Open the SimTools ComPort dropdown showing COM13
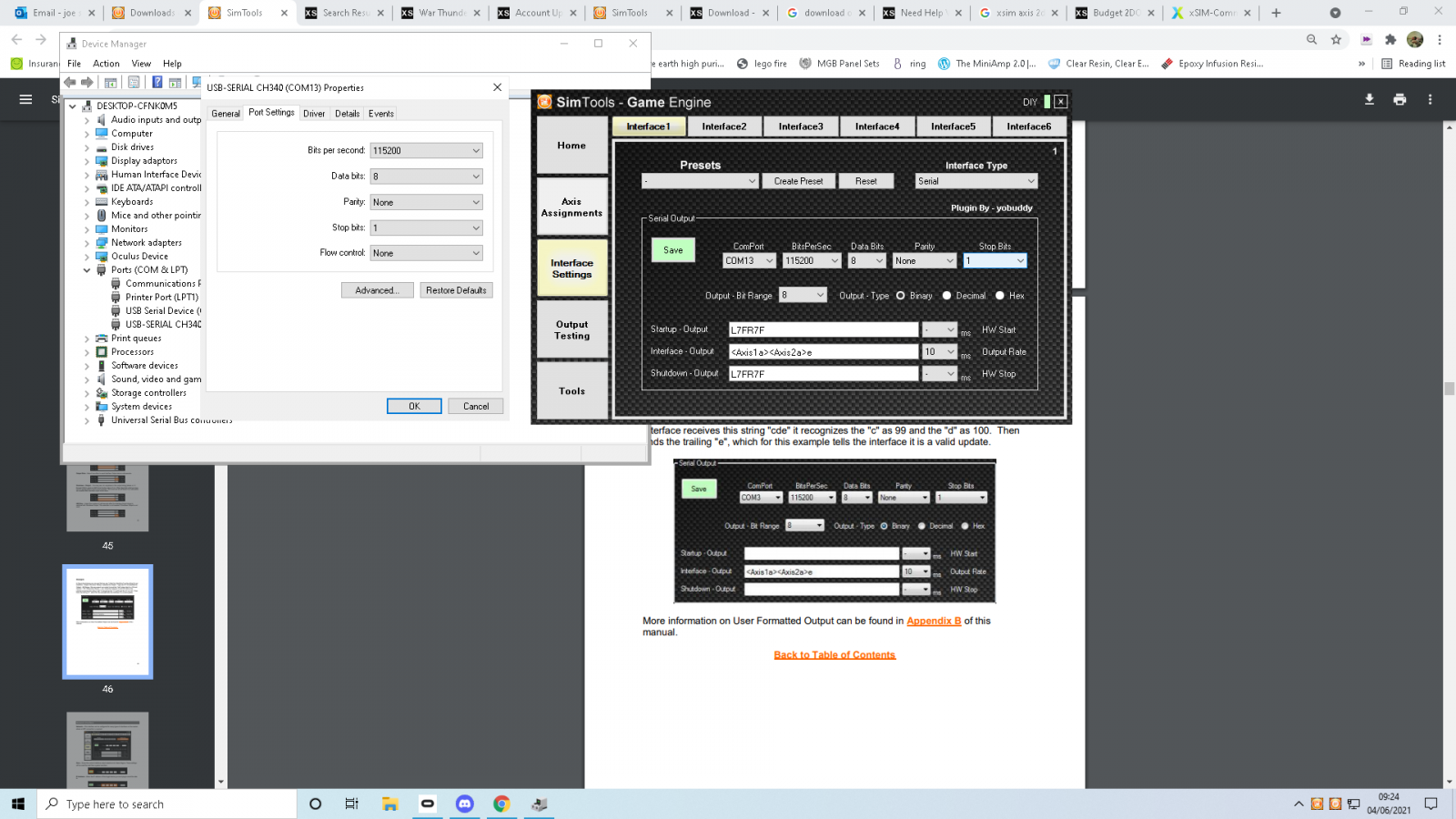This screenshot has width=1456, height=819. click(749, 261)
